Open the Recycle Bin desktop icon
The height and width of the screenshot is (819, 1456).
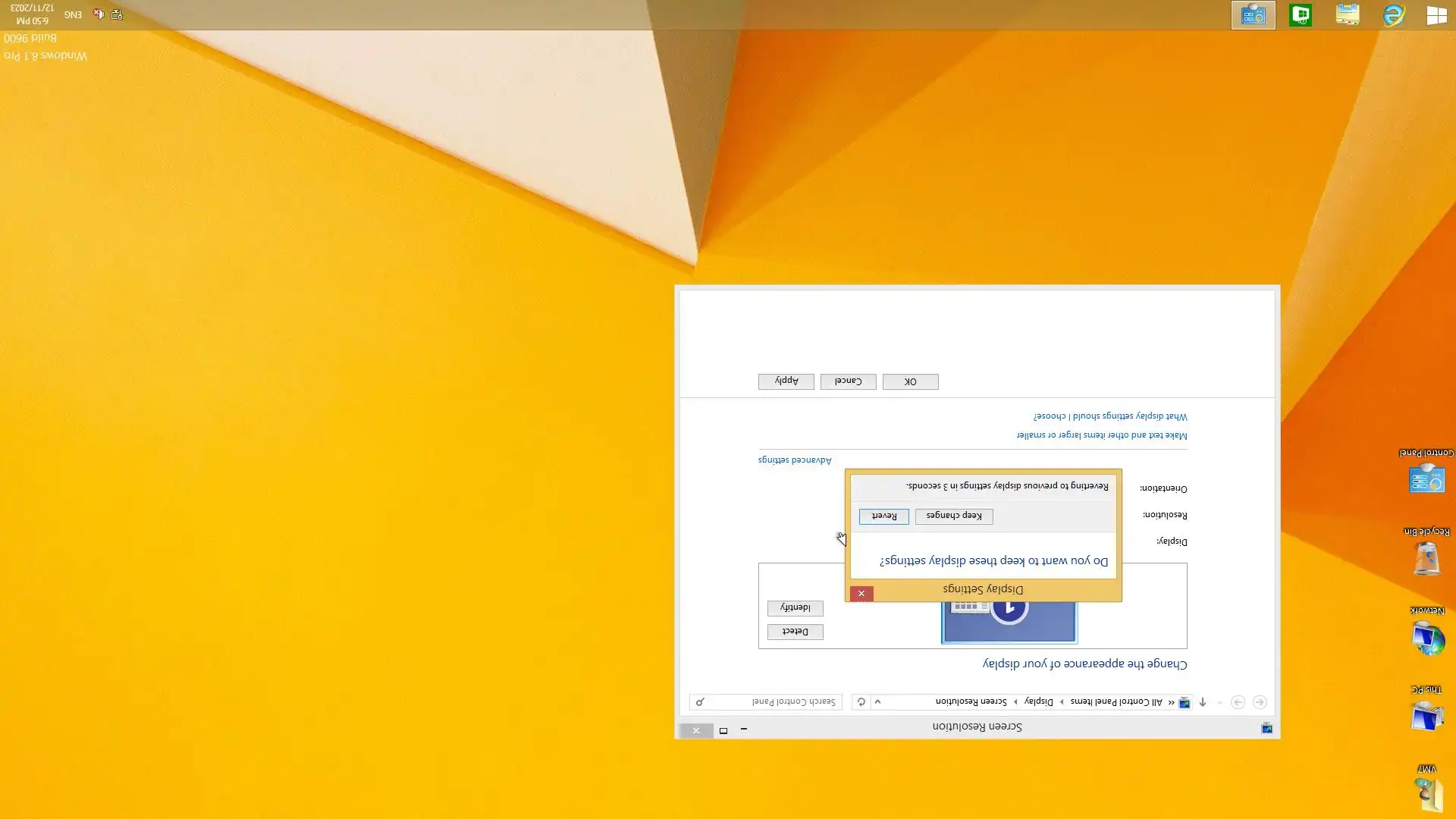click(1426, 559)
